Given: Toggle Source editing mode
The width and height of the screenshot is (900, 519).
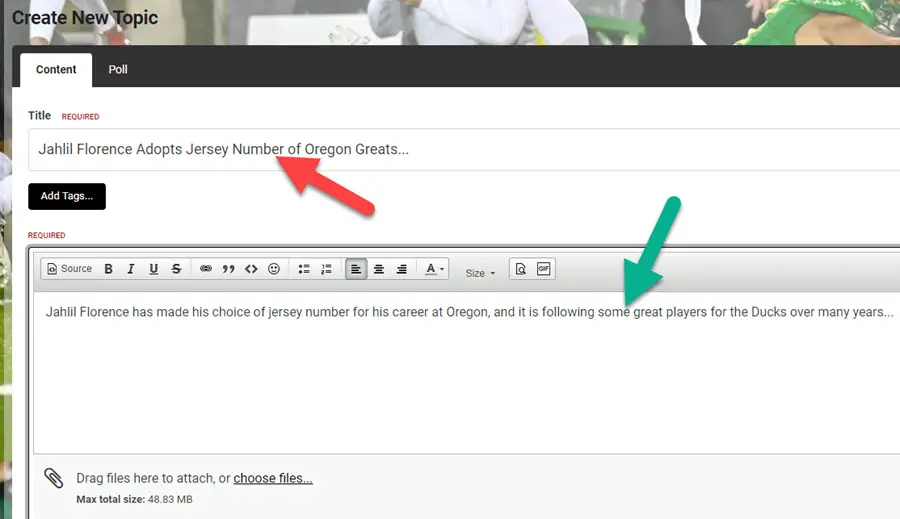Looking at the screenshot, I should 69,269.
